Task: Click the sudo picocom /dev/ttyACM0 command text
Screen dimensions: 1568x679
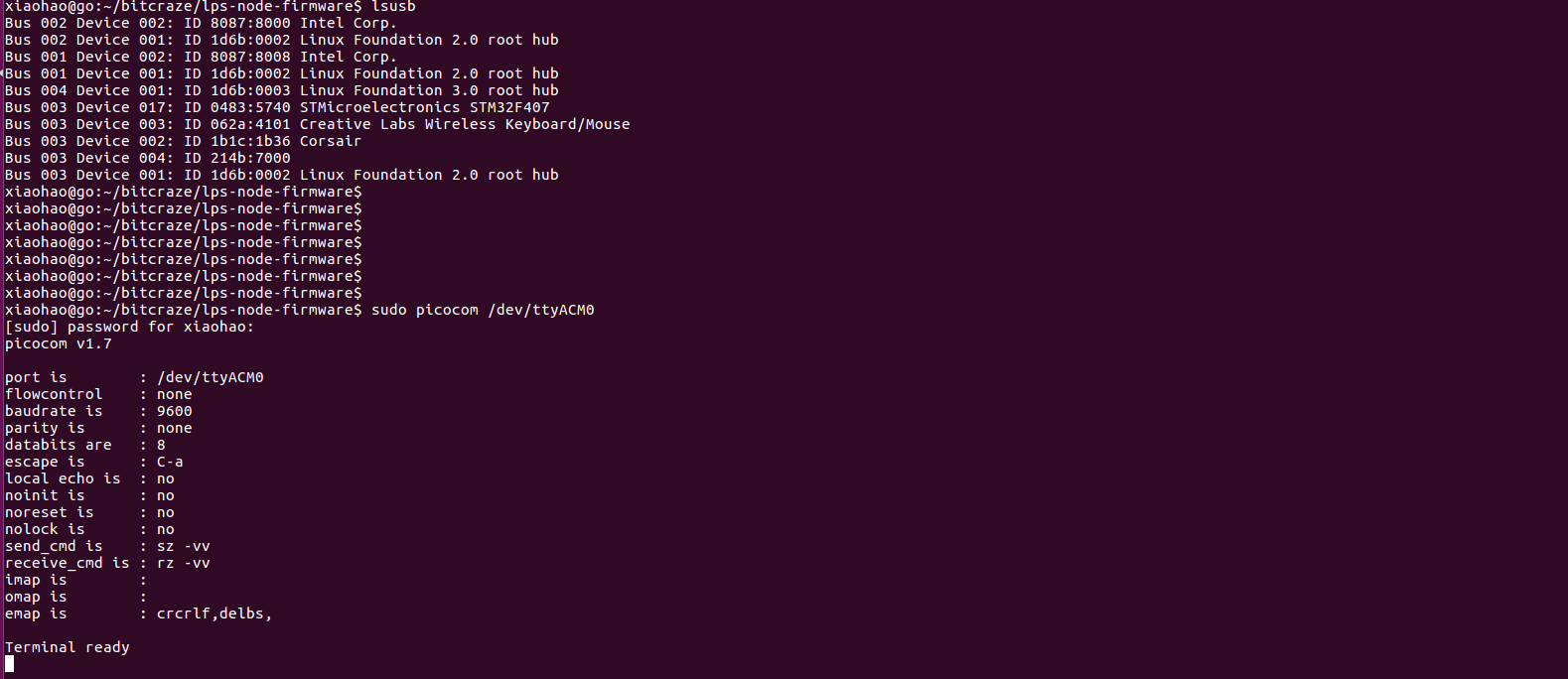Action: pos(483,310)
